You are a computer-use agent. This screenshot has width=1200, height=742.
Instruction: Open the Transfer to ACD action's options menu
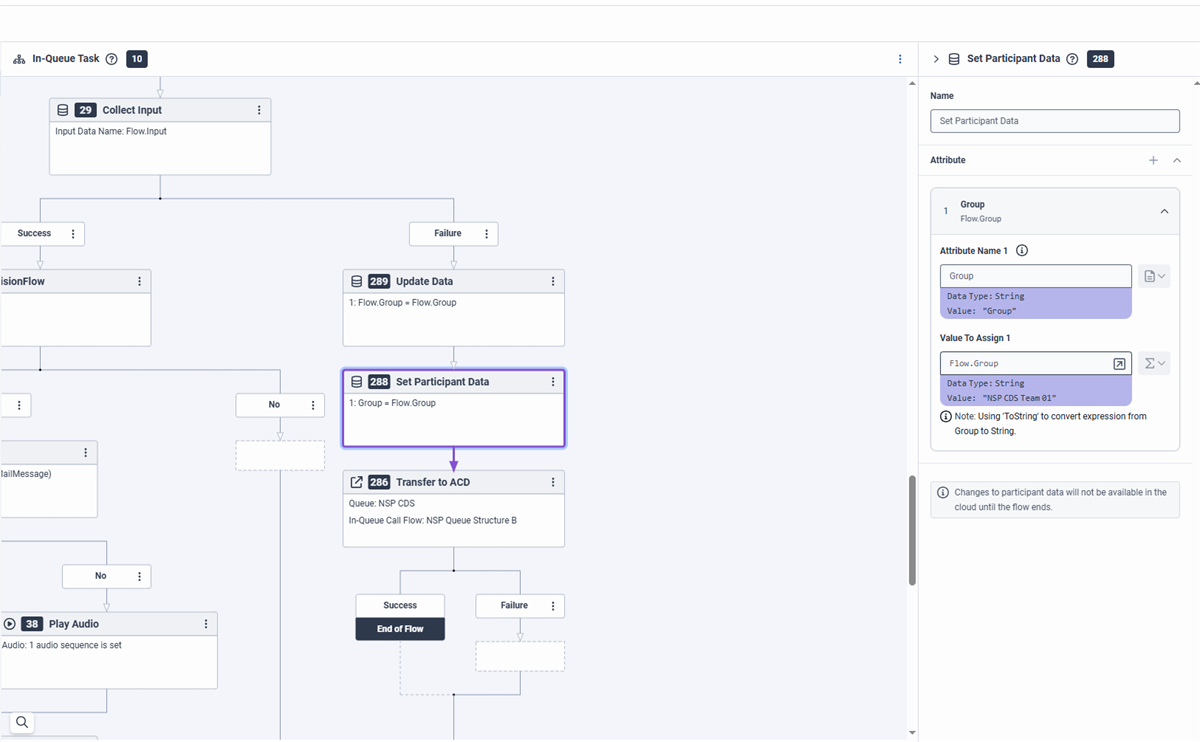(553, 482)
